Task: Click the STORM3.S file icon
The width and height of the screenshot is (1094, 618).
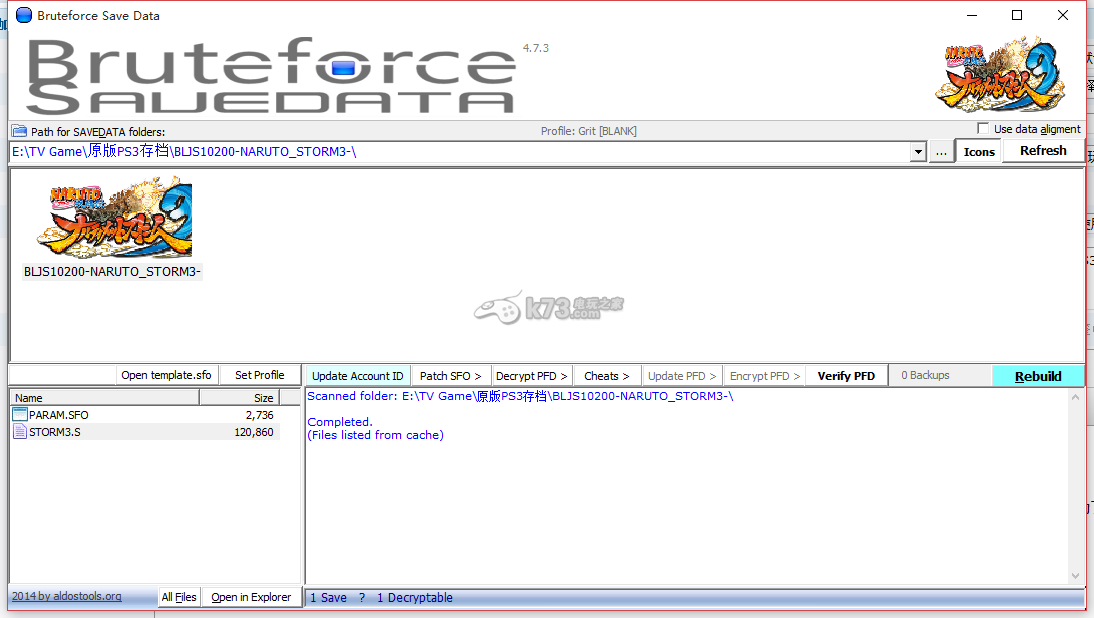Action: pyautogui.click(x=20, y=432)
